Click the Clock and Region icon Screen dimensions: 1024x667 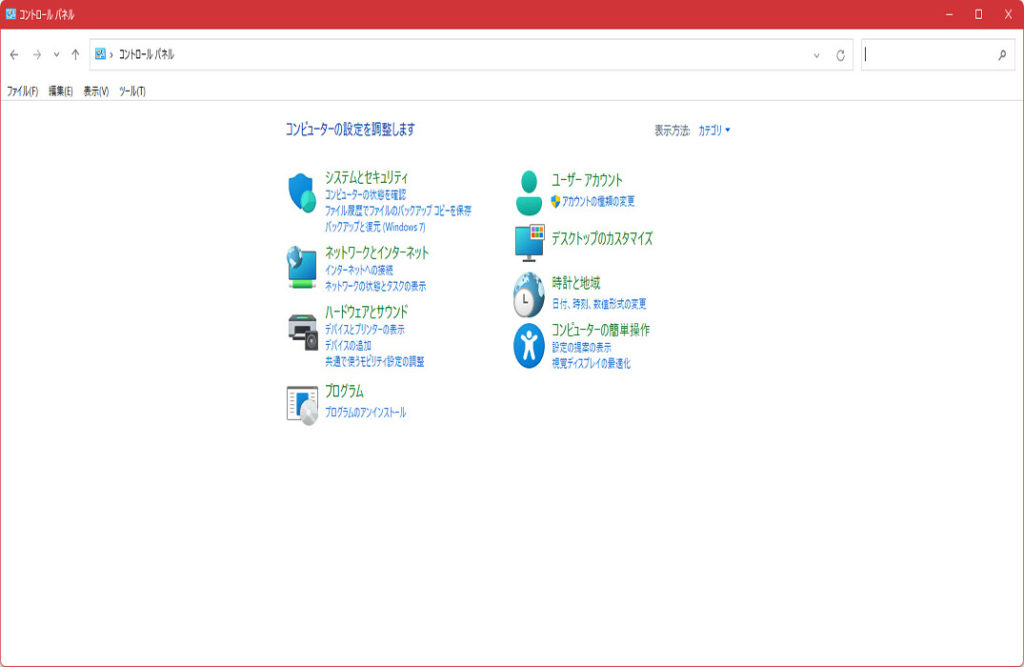tap(529, 295)
